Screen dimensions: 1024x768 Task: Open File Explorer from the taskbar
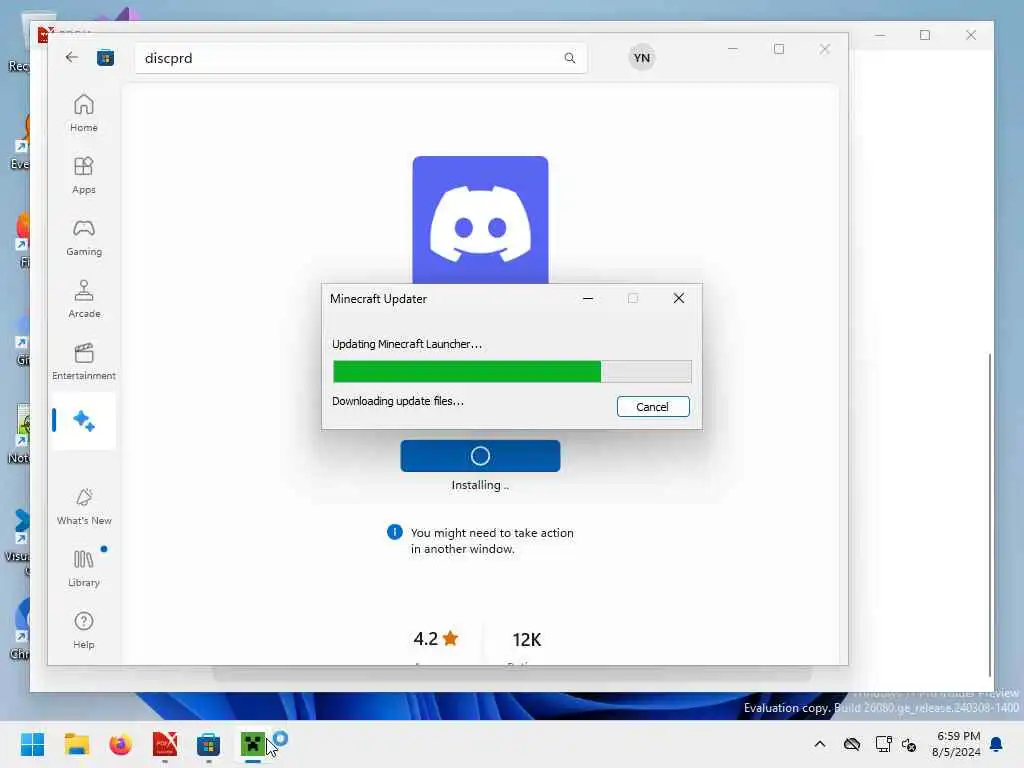[x=76, y=744]
